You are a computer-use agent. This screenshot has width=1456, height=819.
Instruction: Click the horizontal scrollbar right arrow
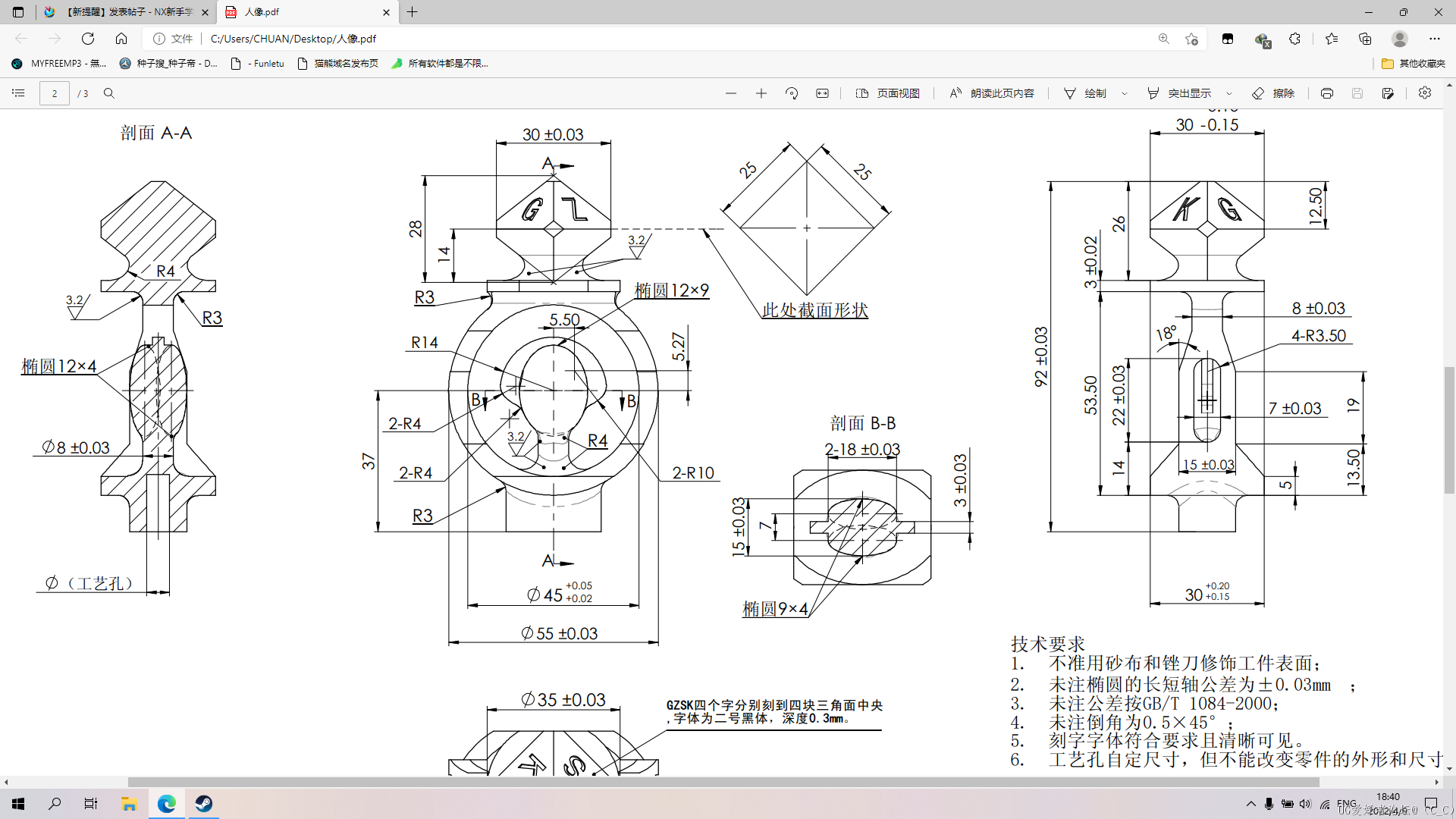pos(1436,782)
